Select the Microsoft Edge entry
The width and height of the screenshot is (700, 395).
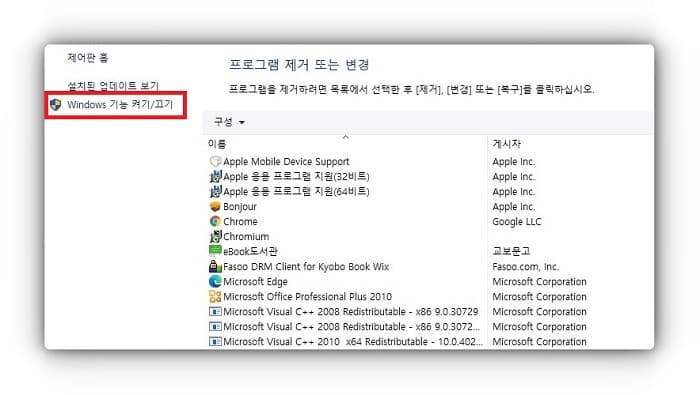pyautogui.click(x=255, y=282)
